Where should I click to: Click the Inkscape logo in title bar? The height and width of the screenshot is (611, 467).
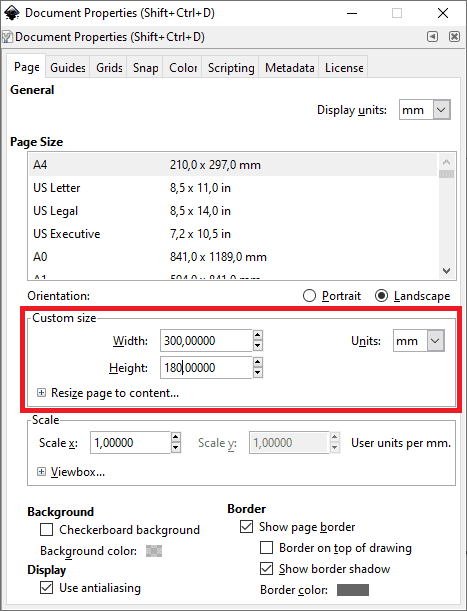coord(12,13)
